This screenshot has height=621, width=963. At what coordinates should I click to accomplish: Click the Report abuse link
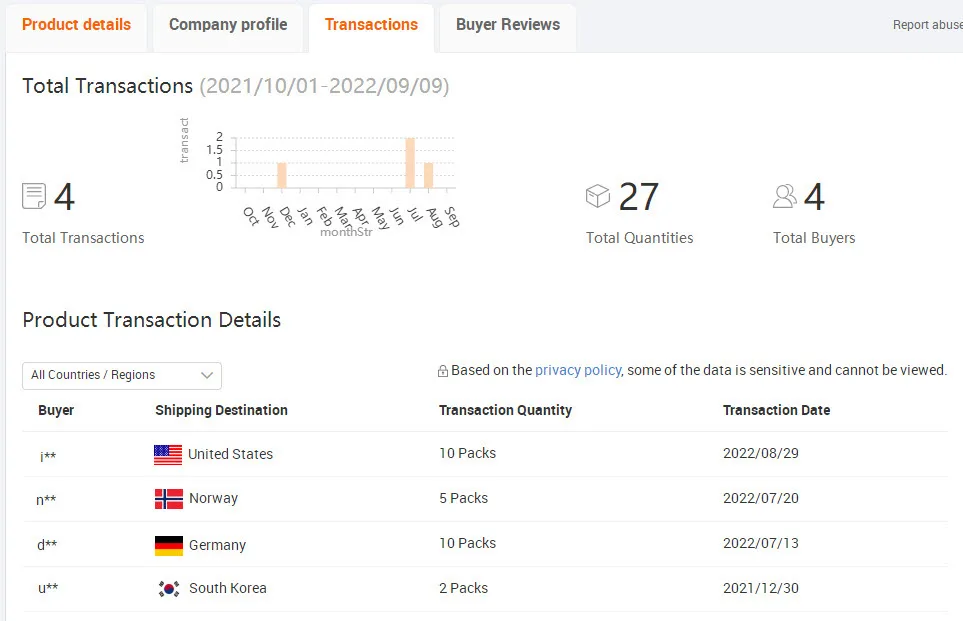927,25
